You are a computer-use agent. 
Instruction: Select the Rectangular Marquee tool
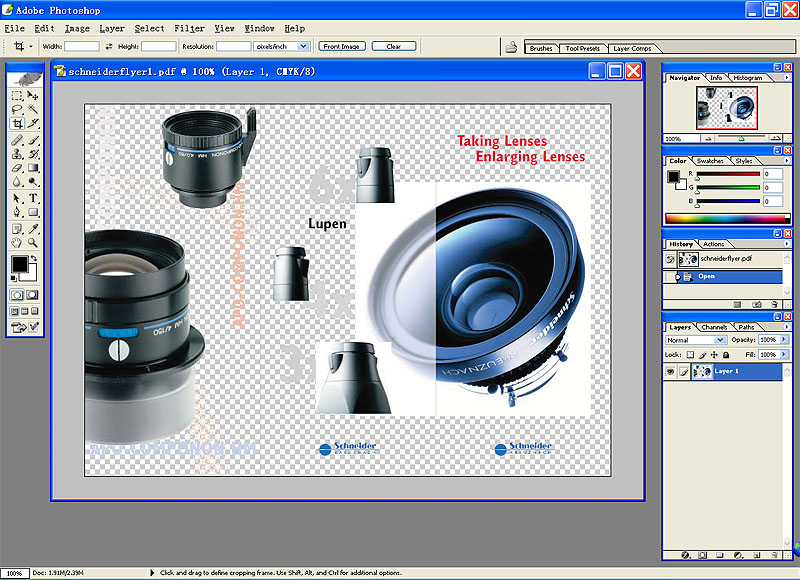coord(17,95)
